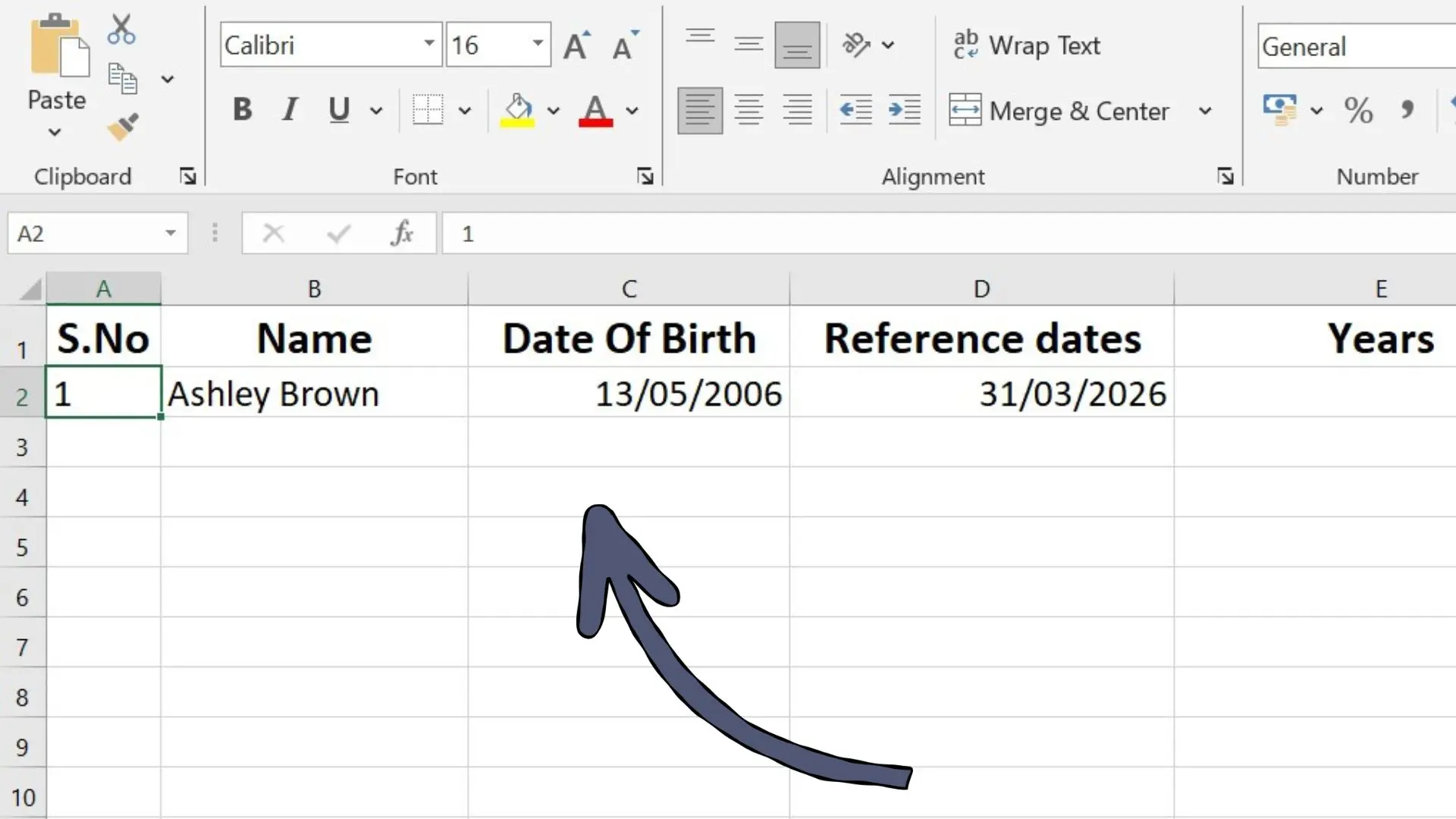The height and width of the screenshot is (819, 1456).
Task: Apply bold formatting
Action: click(241, 110)
